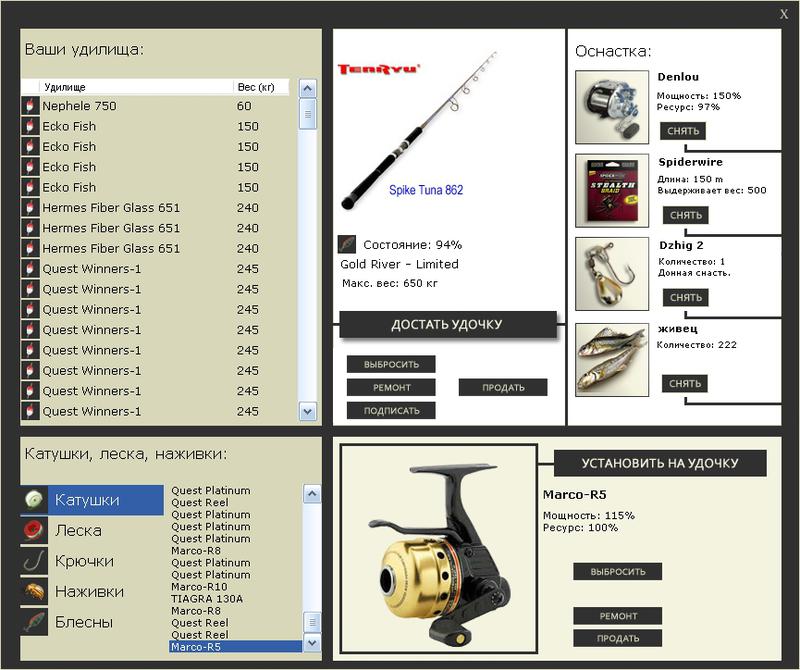The width and height of the screenshot is (800, 670).
Task: Click the lure fish icon for Блесны
Action: click(x=34, y=622)
